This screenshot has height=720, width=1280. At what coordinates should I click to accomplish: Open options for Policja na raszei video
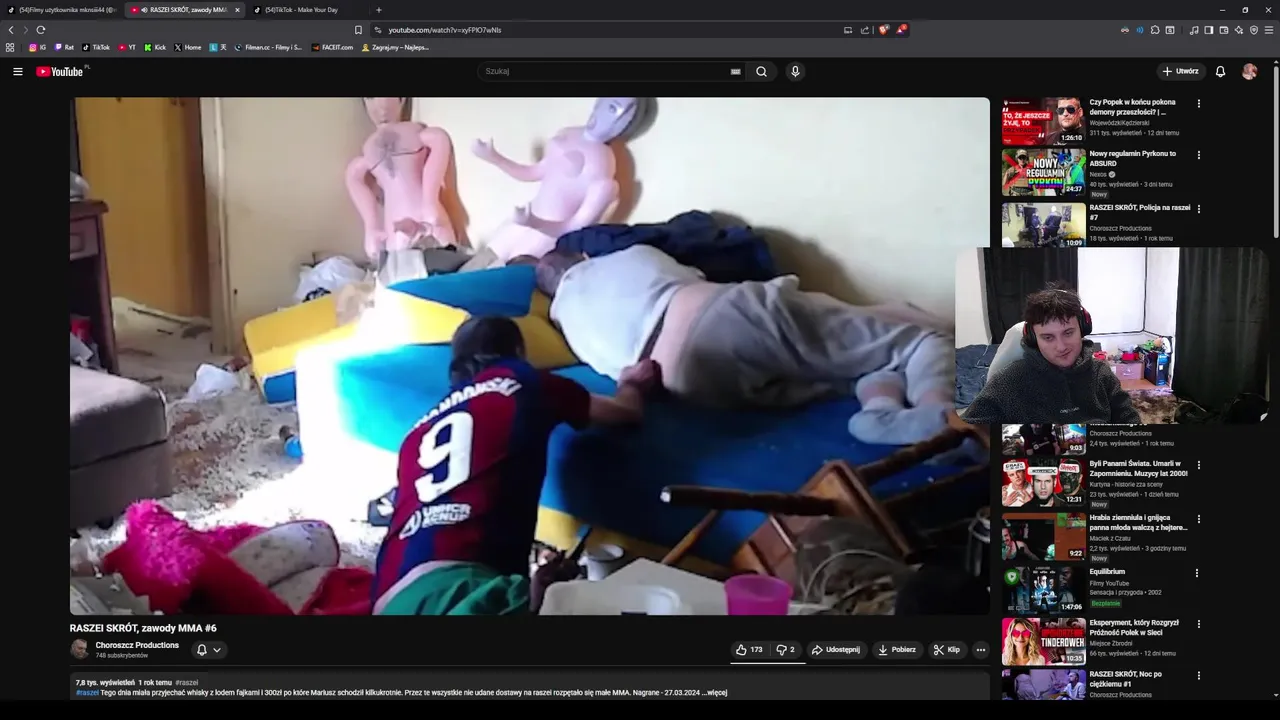[x=1198, y=209]
